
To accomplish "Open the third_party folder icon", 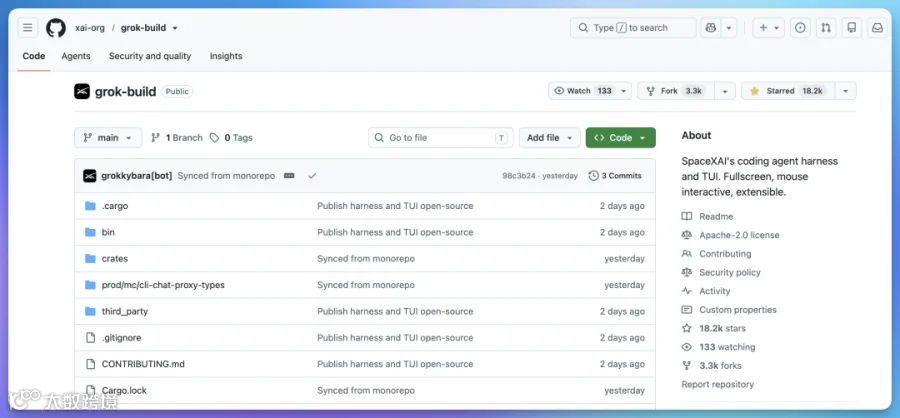I will pos(90,311).
